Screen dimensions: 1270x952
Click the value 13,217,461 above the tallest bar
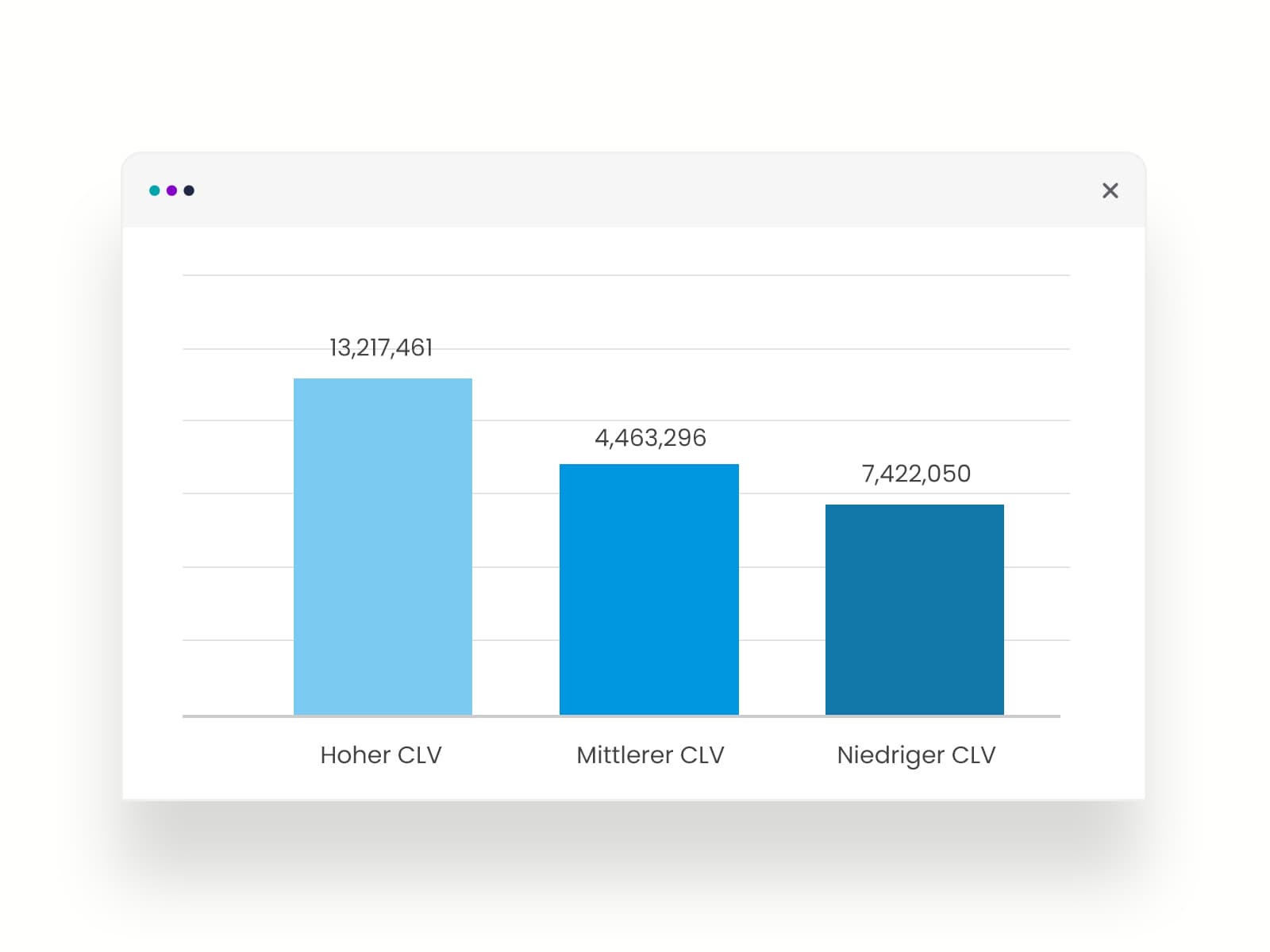pos(381,347)
